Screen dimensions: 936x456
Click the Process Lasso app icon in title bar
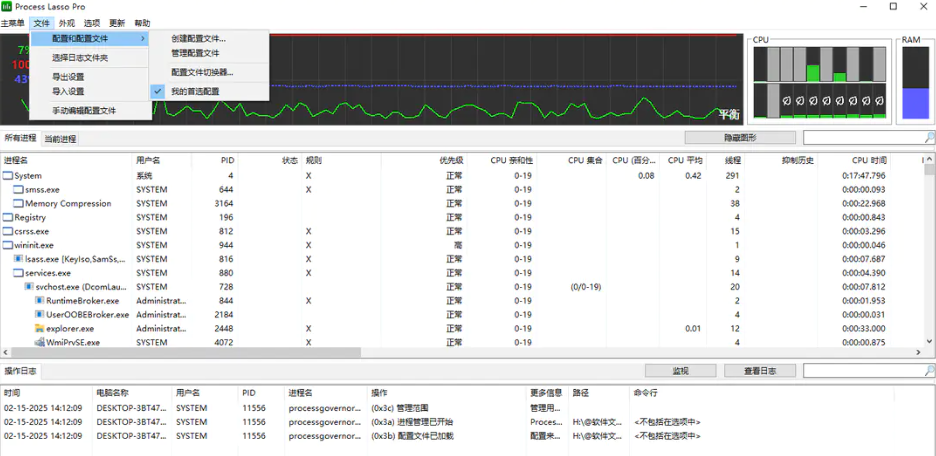click(x=7, y=7)
